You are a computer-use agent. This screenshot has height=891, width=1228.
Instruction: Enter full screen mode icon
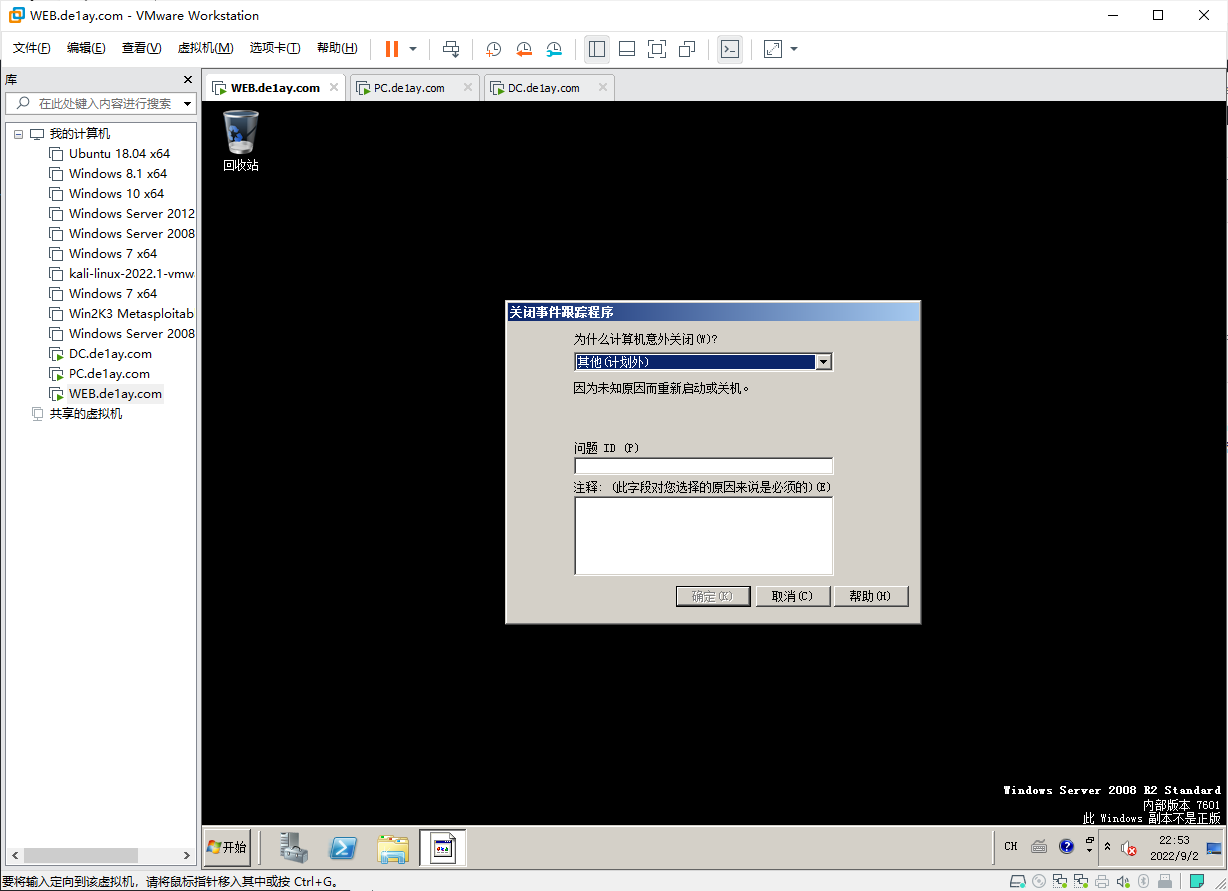(x=657, y=49)
